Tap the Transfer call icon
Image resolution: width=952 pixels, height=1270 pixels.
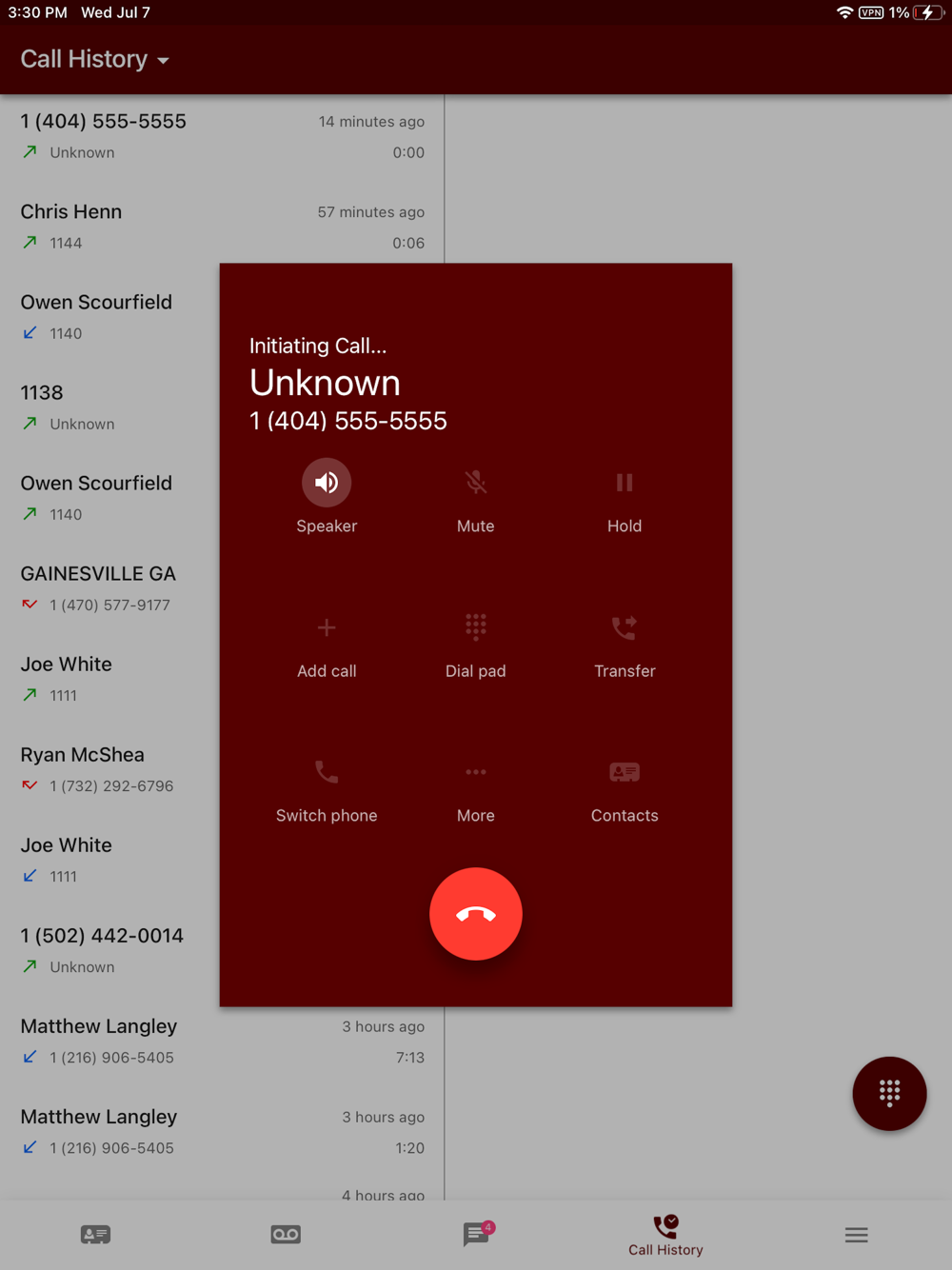pyautogui.click(x=625, y=627)
